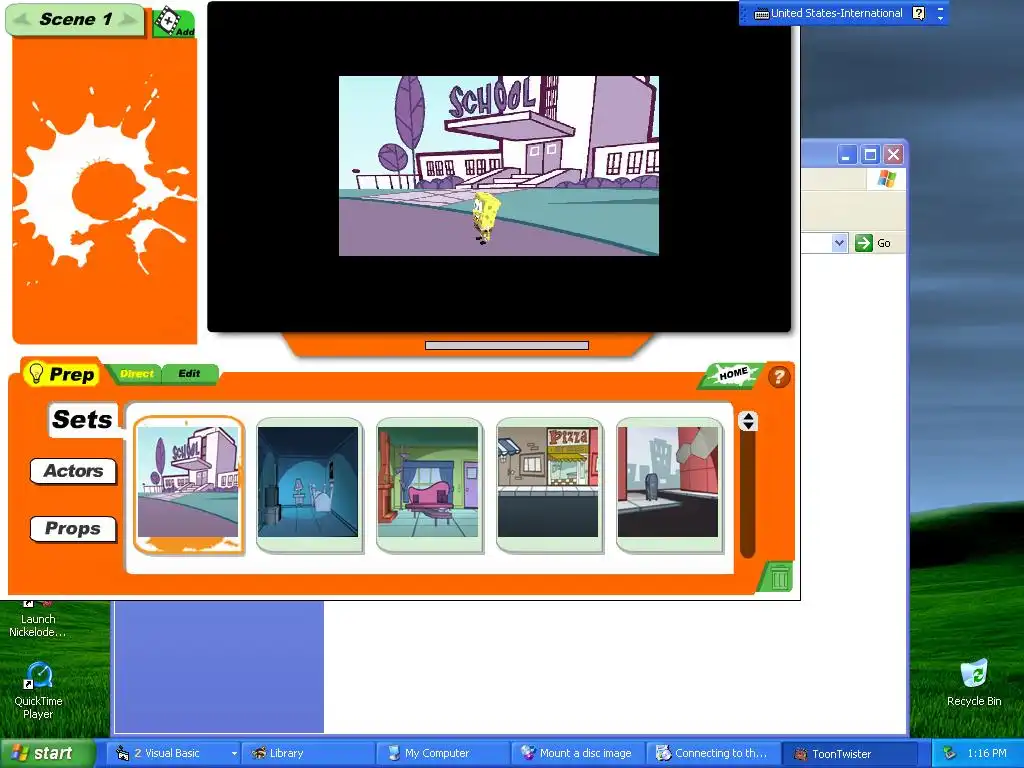The image size is (1024, 768).
Task: Choose the School set thumbnail
Action: 189,485
